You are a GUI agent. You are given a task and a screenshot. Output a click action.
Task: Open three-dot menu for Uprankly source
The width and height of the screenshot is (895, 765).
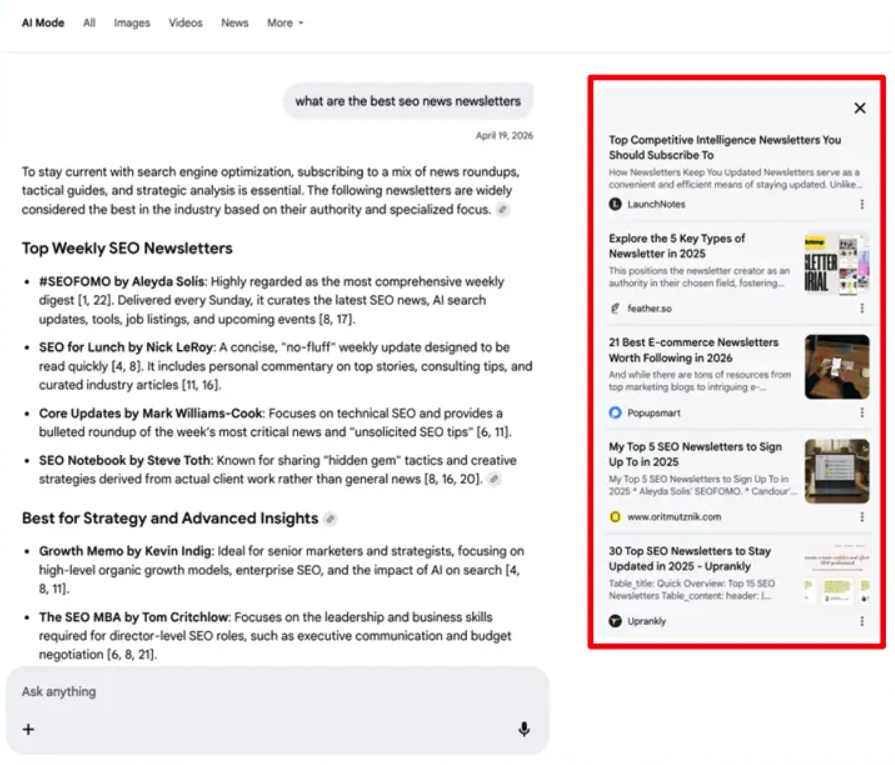click(862, 621)
